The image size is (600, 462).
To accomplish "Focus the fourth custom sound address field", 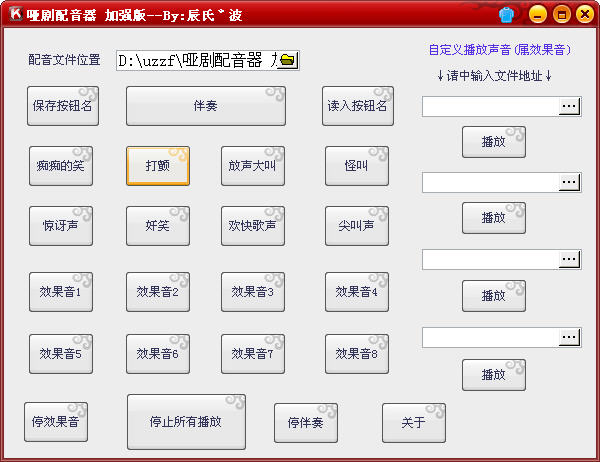I will [491, 338].
